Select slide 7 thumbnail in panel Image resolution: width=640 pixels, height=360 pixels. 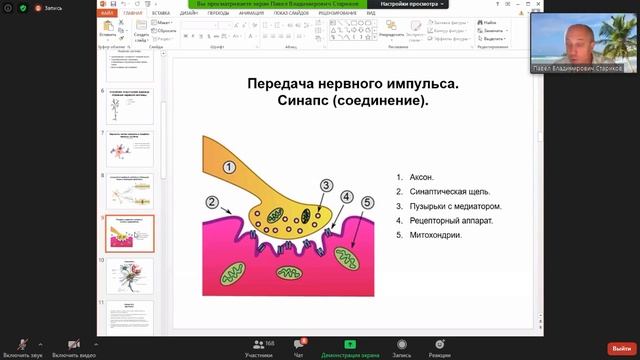pyautogui.click(x=130, y=149)
